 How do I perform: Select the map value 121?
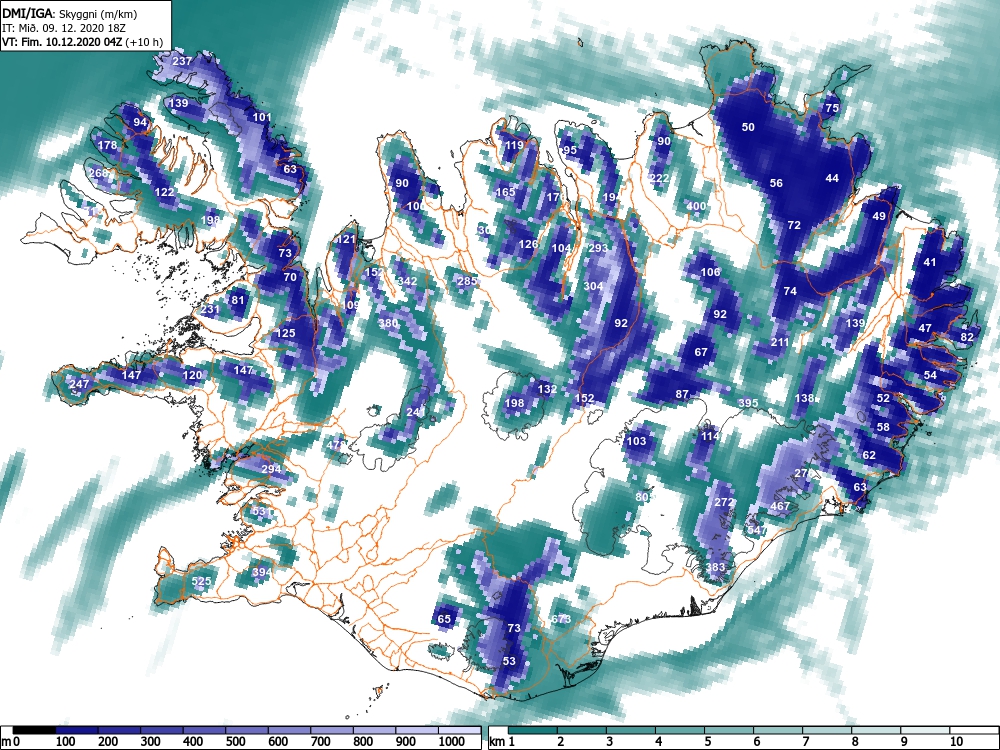click(346, 240)
